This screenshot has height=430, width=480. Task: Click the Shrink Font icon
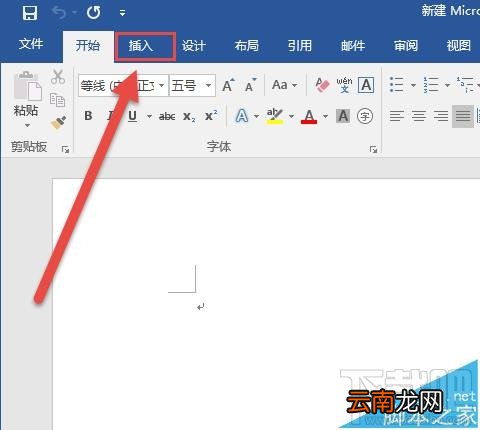pos(250,85)
